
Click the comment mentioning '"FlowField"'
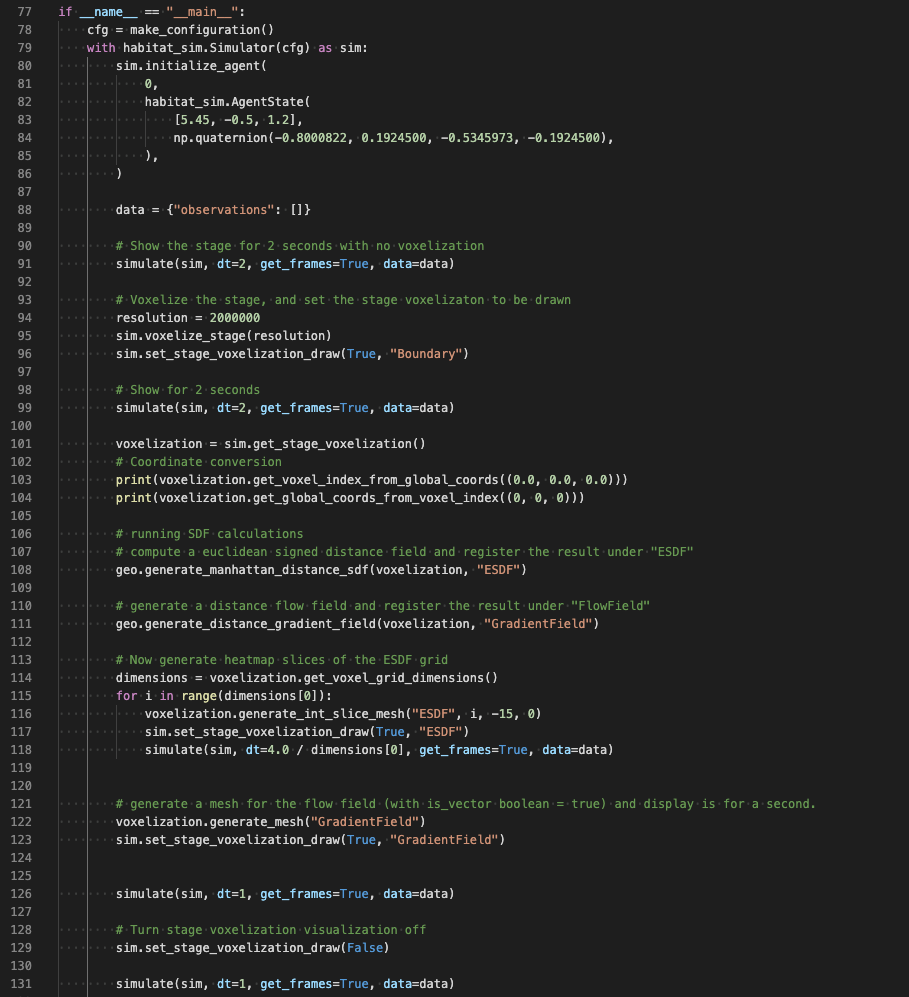(383, 606)
